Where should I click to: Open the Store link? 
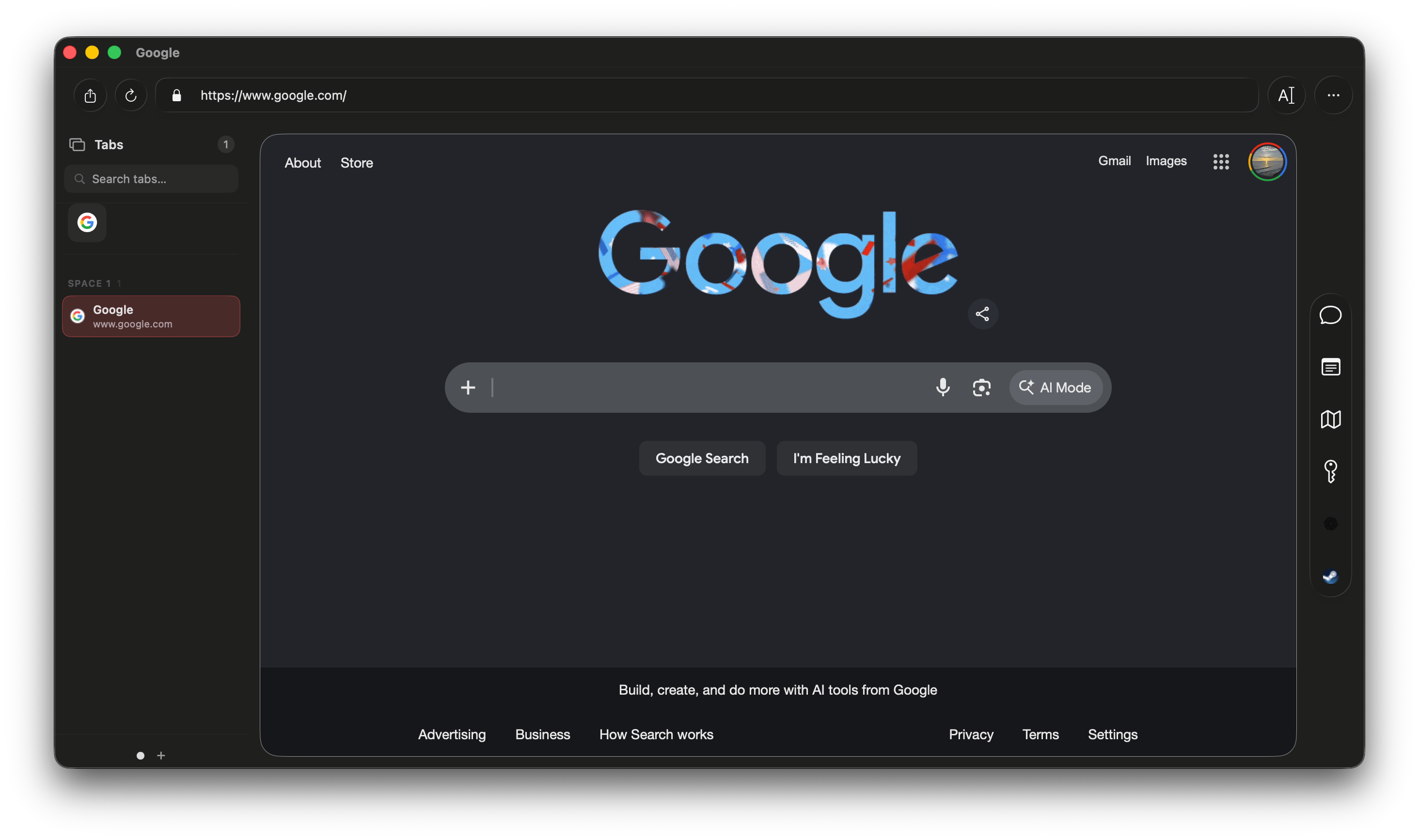[356, 162]
